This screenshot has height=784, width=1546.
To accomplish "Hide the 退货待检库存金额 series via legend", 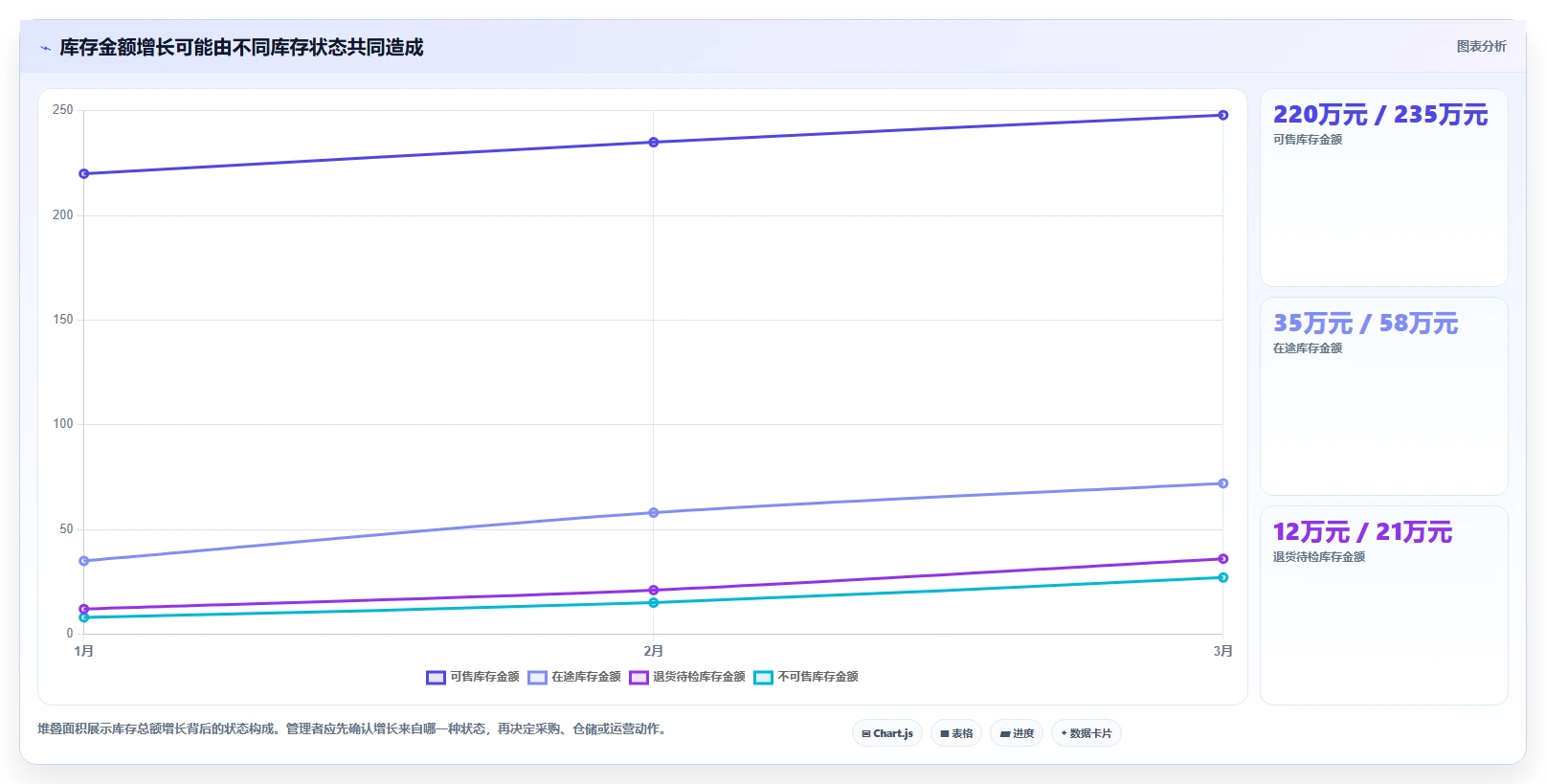I will (687, 677).
